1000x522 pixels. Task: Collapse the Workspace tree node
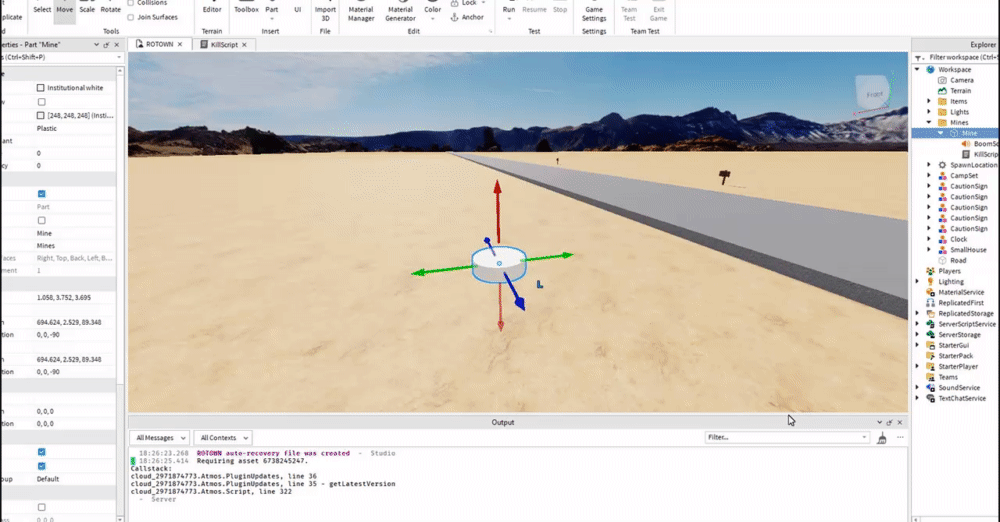click(918, 70)
